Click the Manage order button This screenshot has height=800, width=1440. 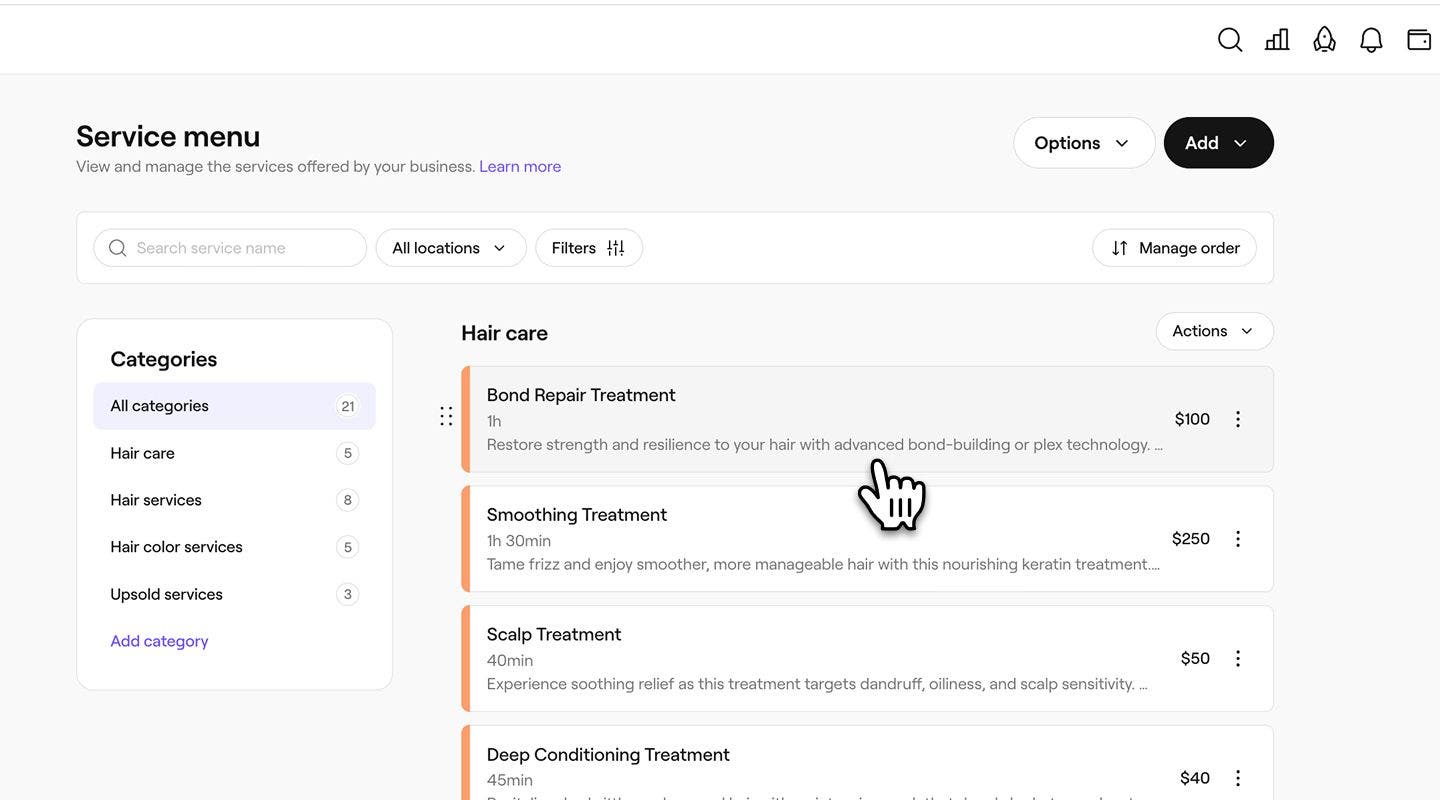pyautogui.click(x=1174, y=248)
